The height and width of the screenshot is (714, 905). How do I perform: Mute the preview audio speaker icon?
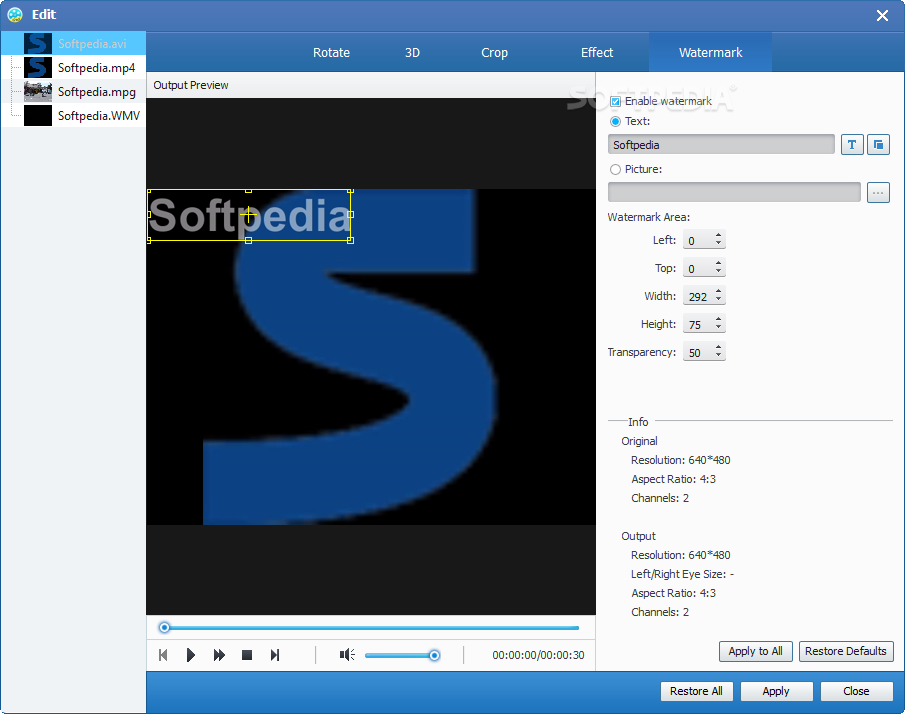(347, 655)
